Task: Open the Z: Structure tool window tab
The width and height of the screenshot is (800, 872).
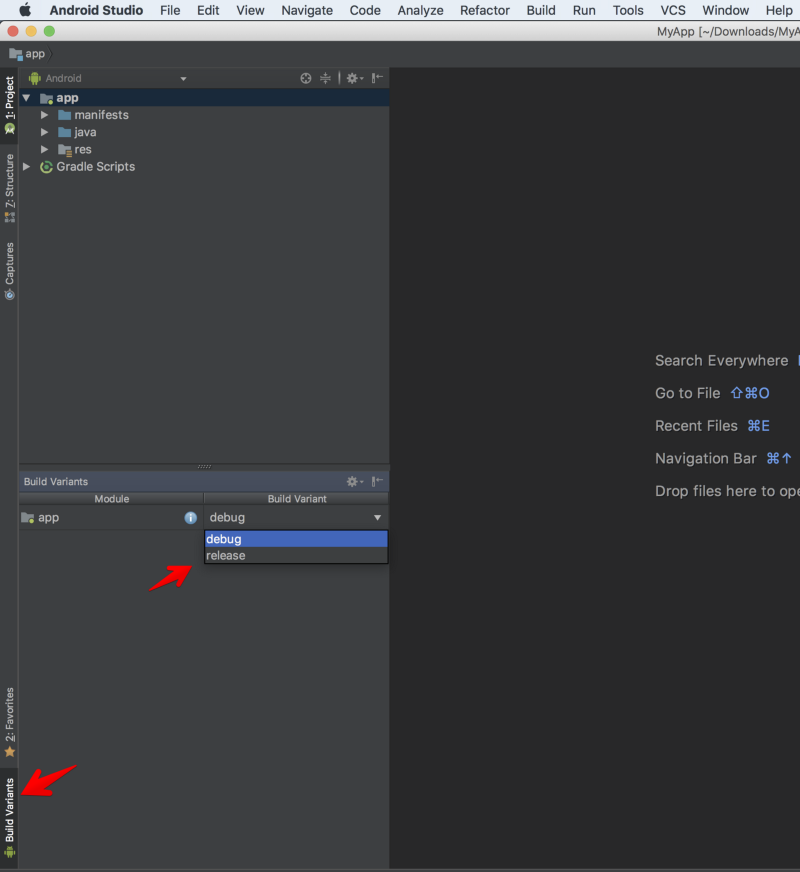Action: pyautogui.click(x=9, y=188)
